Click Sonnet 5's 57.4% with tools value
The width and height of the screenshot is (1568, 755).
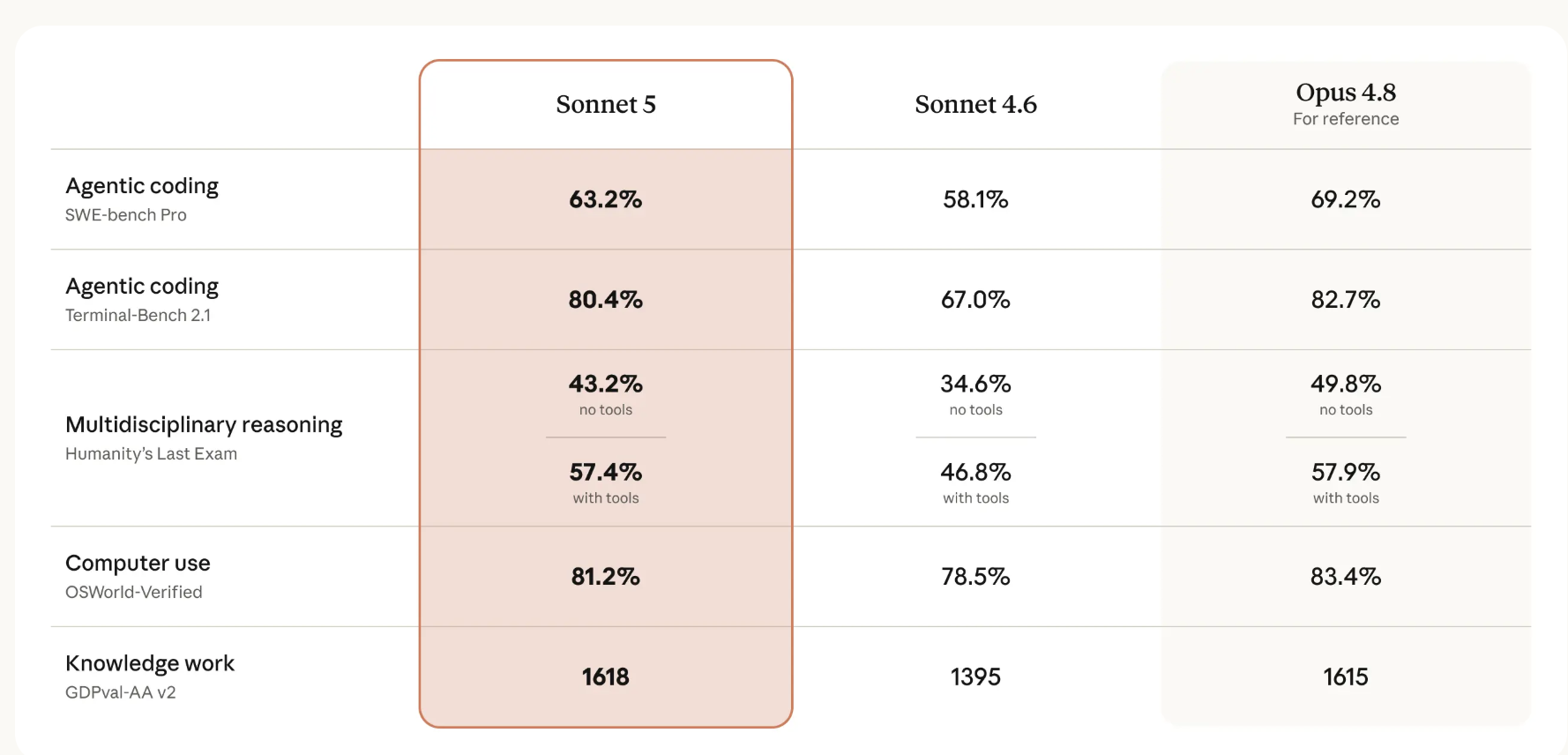point(606,473)
